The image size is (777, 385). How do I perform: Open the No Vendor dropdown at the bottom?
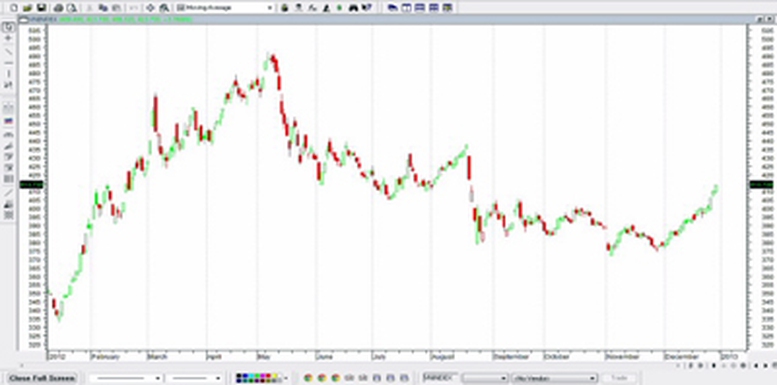(555, 378)
